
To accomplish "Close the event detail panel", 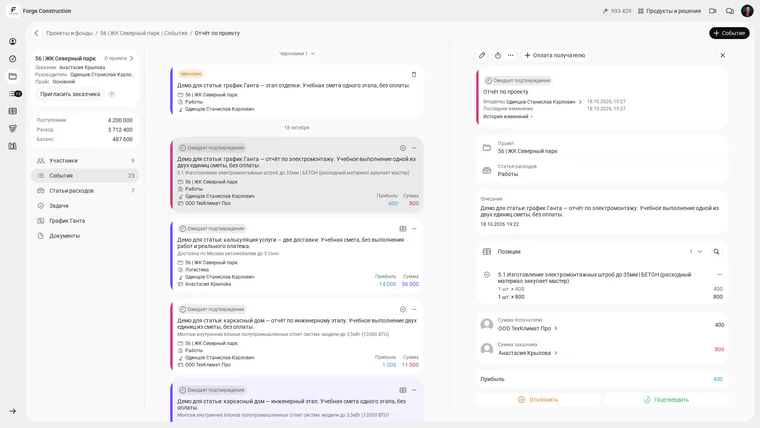I will tap(723, 55).
